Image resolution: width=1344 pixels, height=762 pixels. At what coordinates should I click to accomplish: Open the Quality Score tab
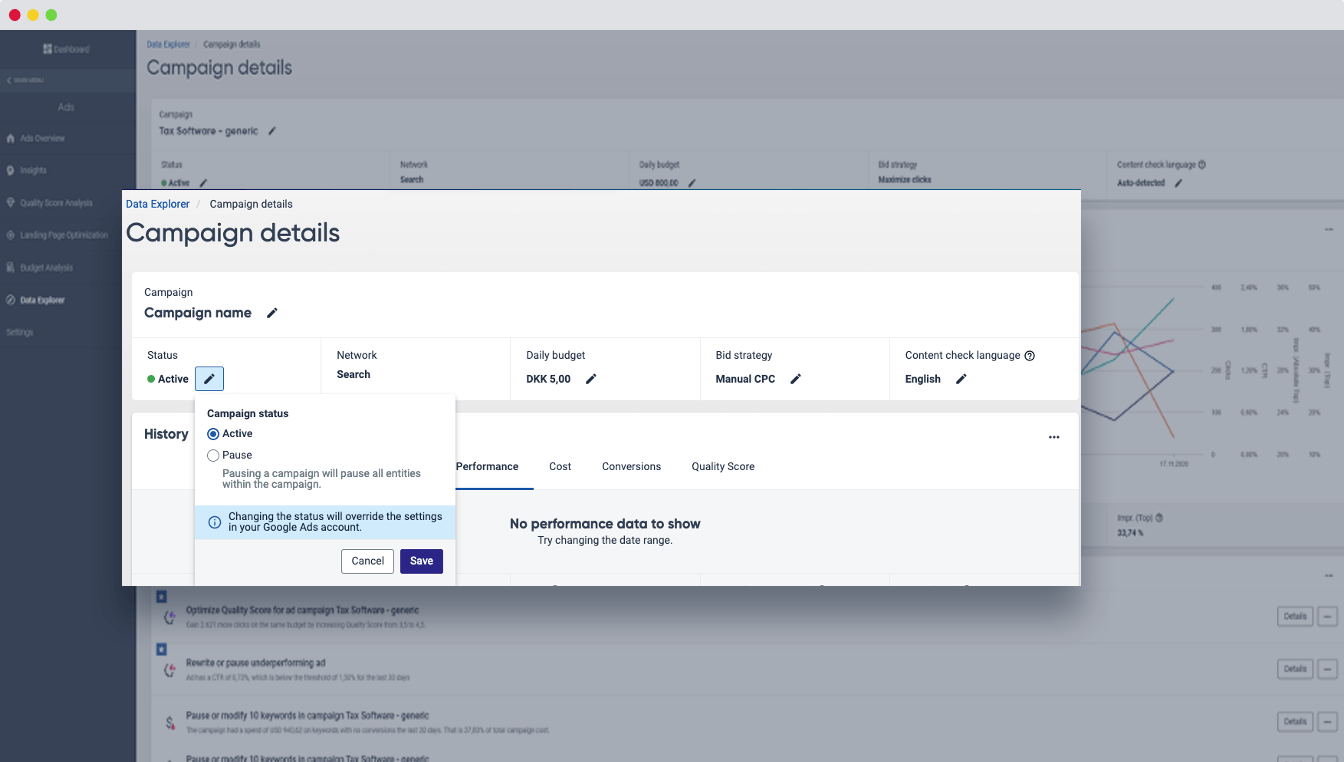coord(723,467)
